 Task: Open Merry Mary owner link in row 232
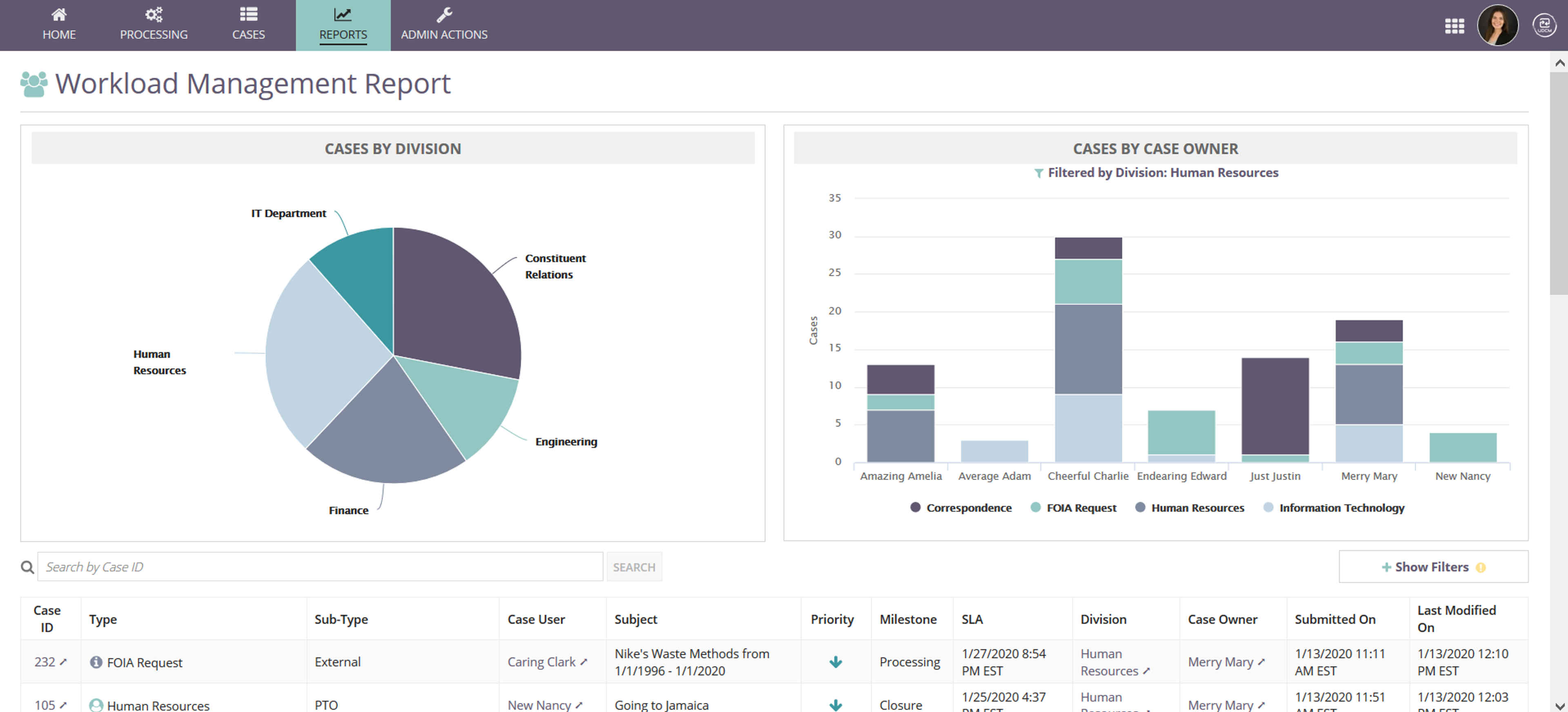(x=1220, y=661)
